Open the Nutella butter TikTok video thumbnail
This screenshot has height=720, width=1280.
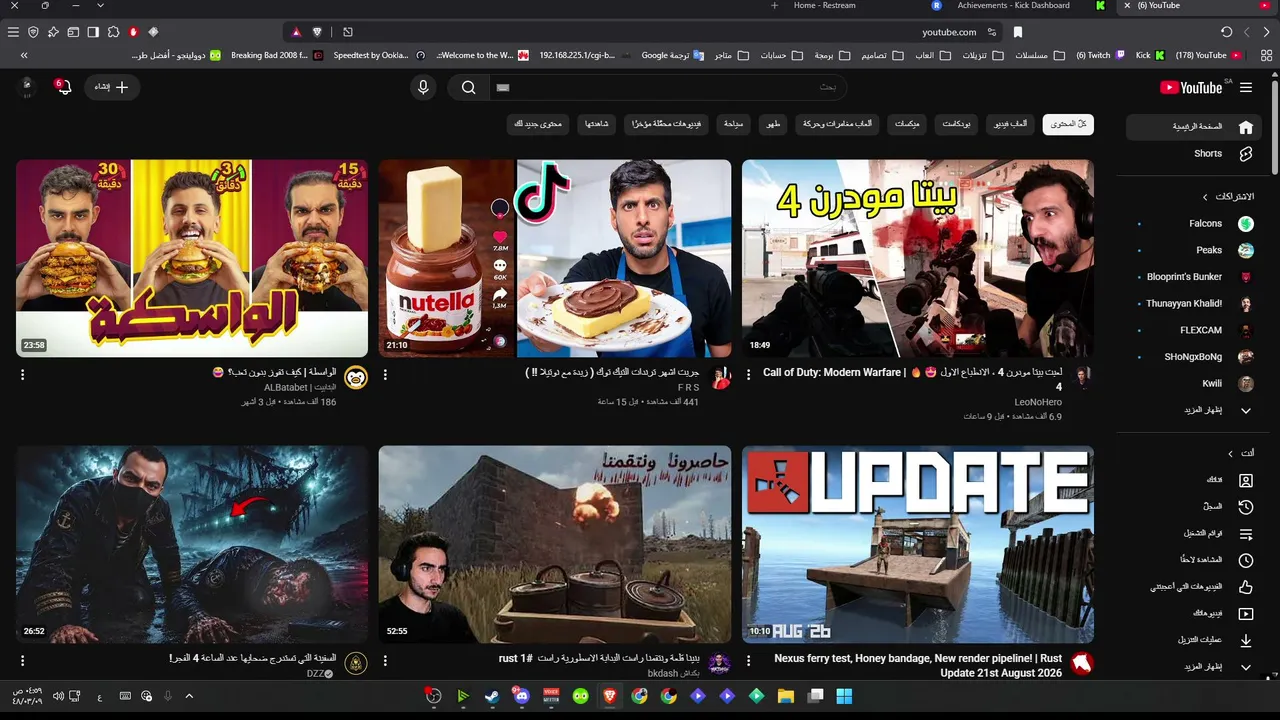pos(555,258)
